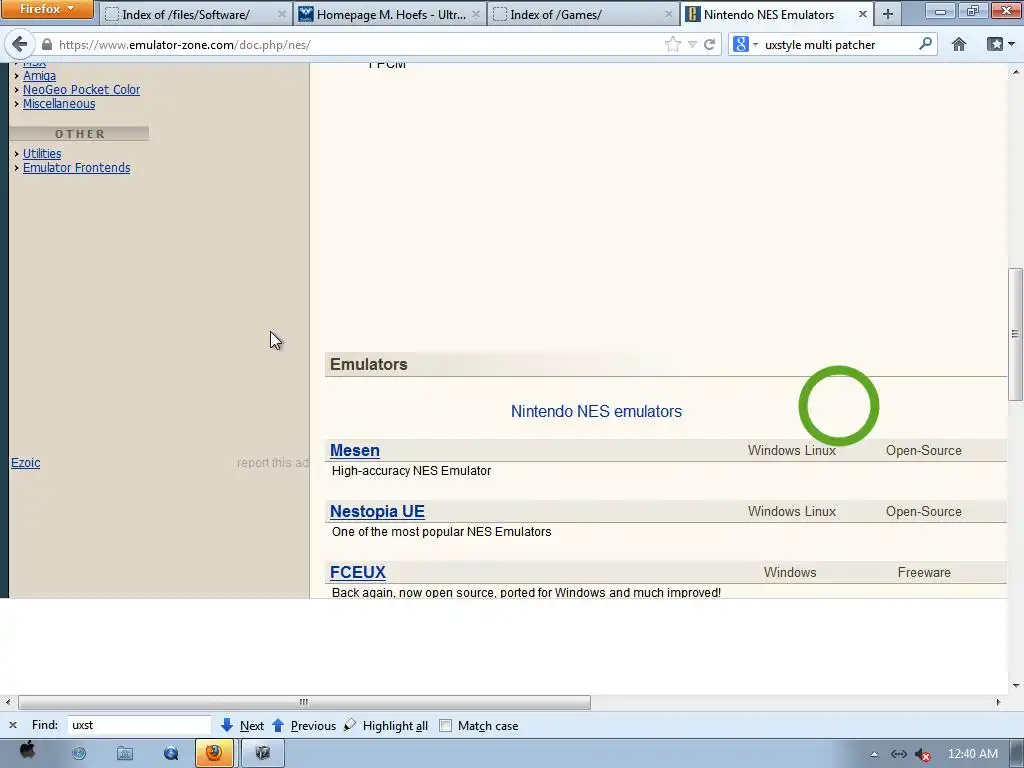Open the file manager taskbar icon
Image resolution: width=1024 pixels, height=768 pixels.
(x=125, y=754)
